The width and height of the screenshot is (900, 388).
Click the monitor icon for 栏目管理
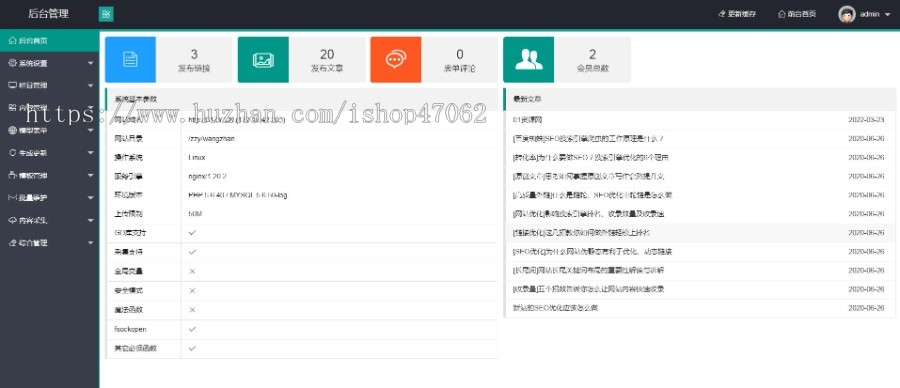pos(13,86)
